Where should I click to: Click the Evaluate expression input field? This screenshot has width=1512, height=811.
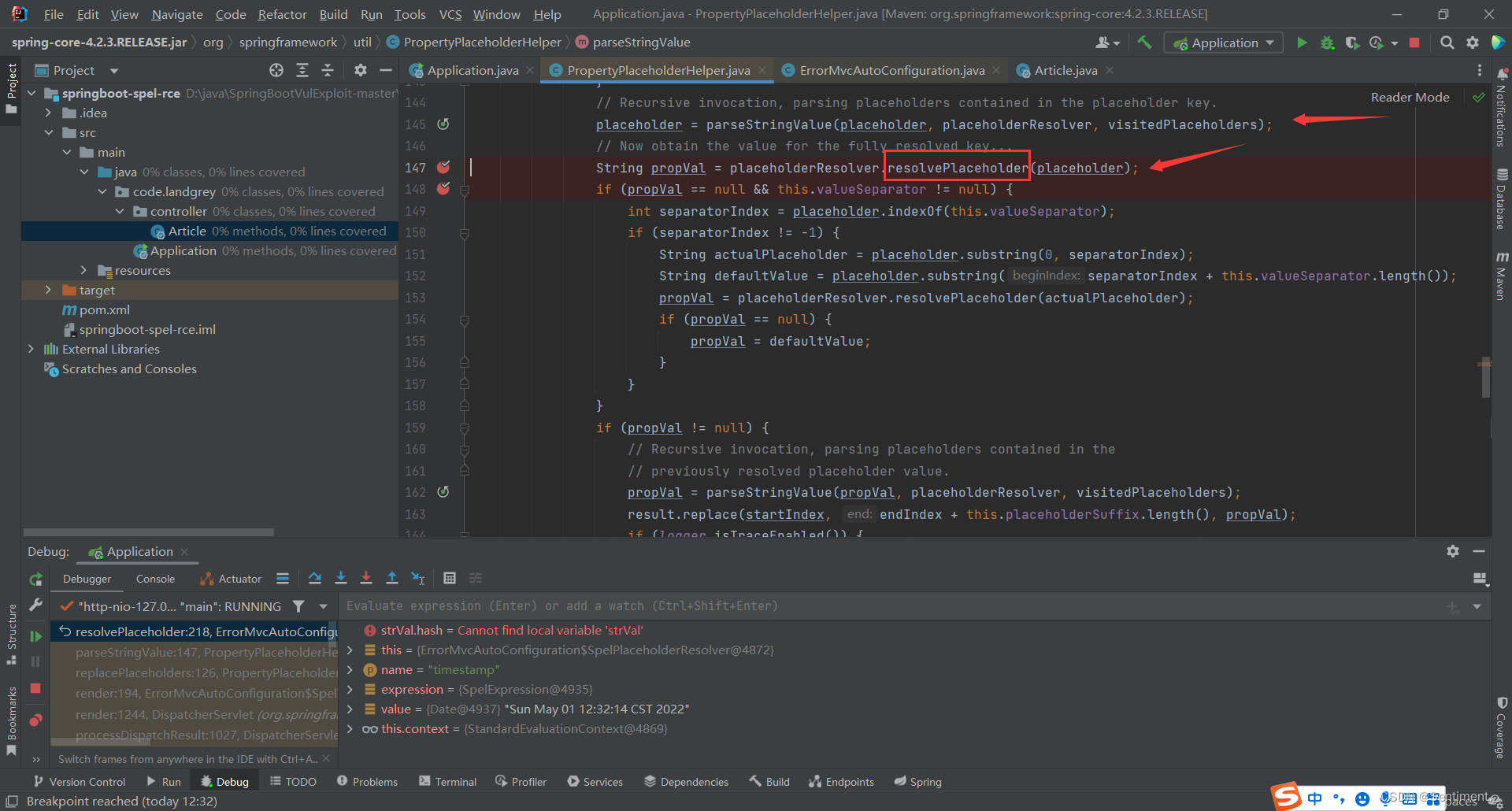pyautogui.click(x=890, y=605)
